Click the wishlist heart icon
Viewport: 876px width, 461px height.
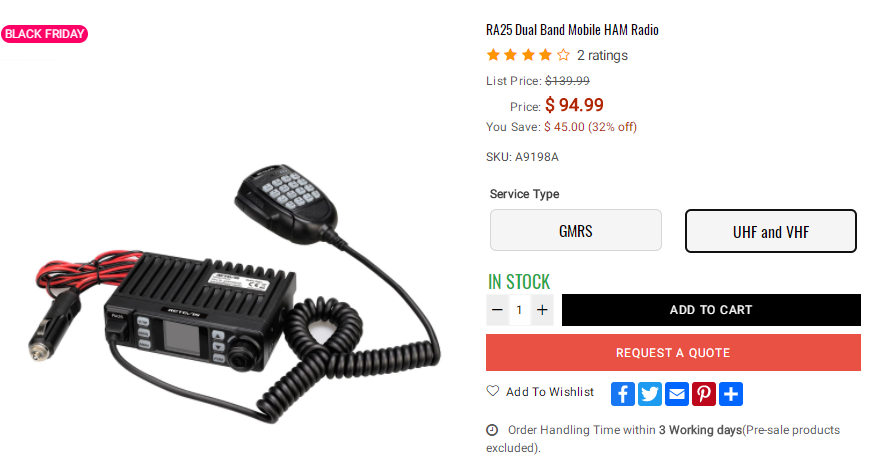click(492, 391)
